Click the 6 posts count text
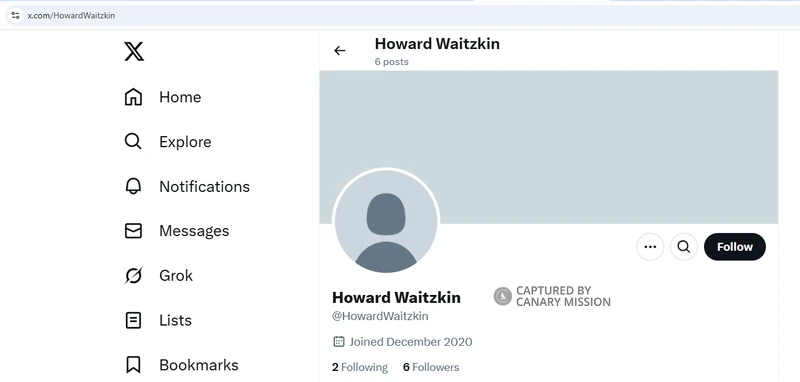 point(391,62)
